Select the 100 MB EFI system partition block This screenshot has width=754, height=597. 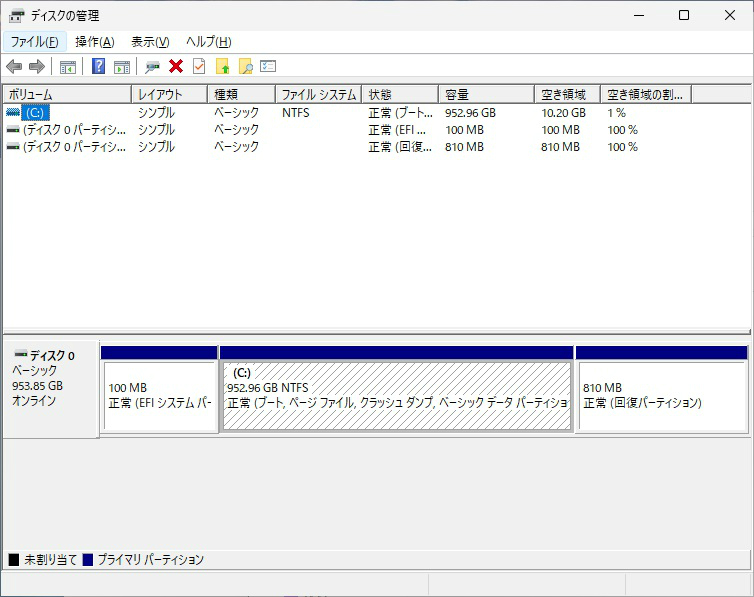(x=159, y=395)
